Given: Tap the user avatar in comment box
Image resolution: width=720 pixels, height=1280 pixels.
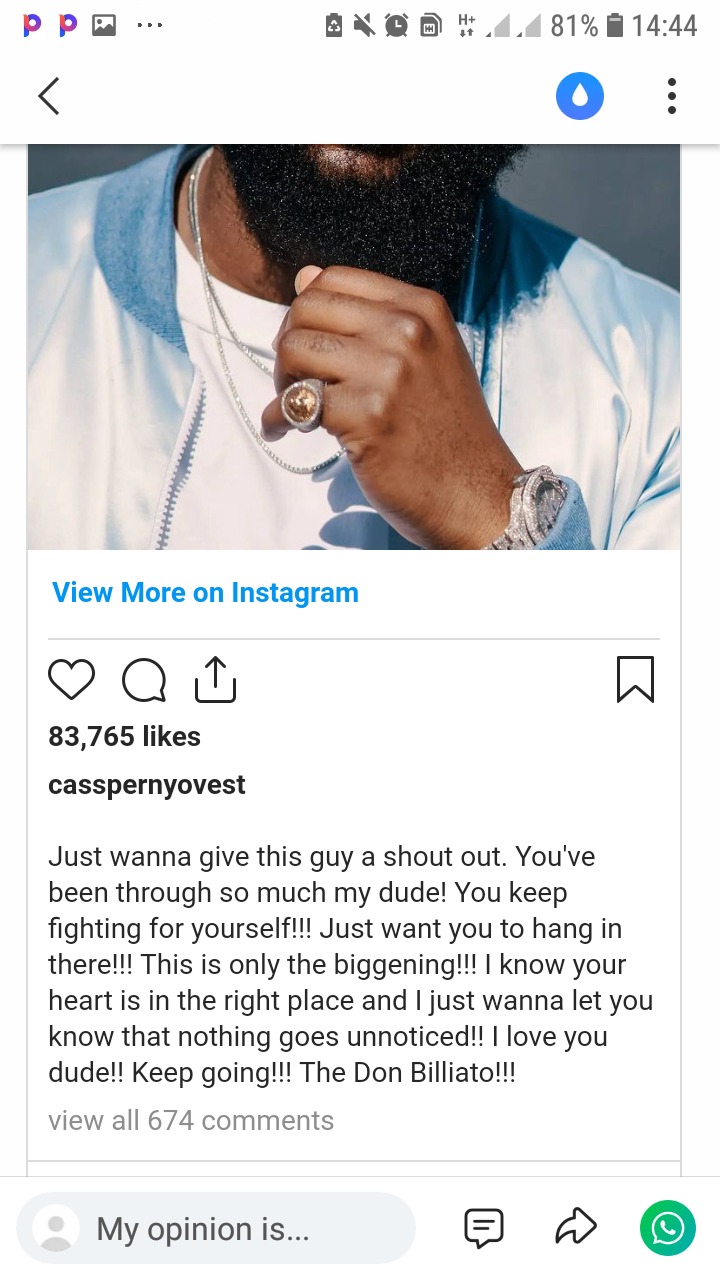Looking at the screenshot, I should (x=57, y=1228).
